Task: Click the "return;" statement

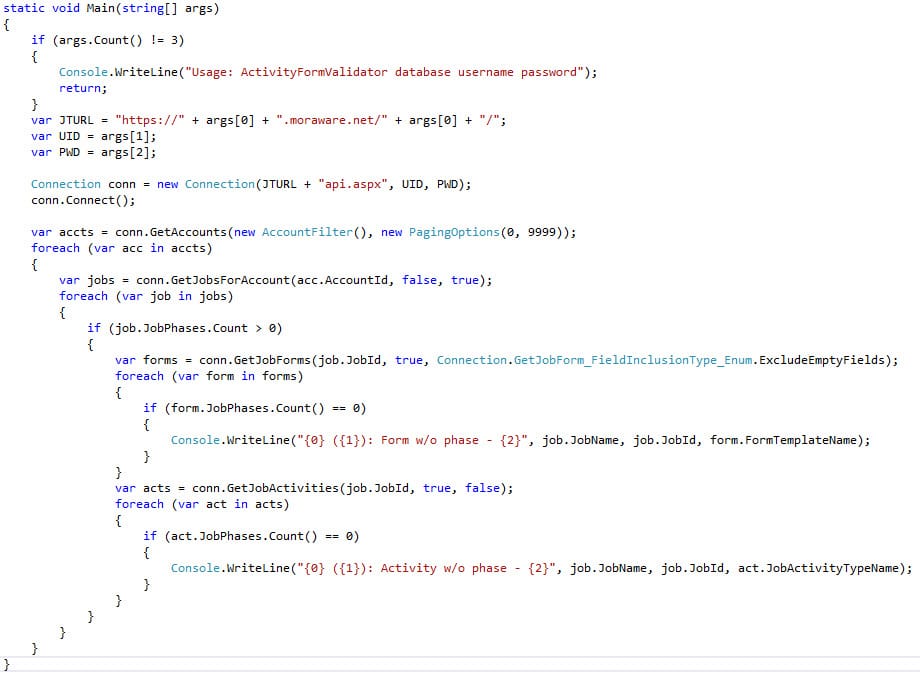Action: (83, 89)
